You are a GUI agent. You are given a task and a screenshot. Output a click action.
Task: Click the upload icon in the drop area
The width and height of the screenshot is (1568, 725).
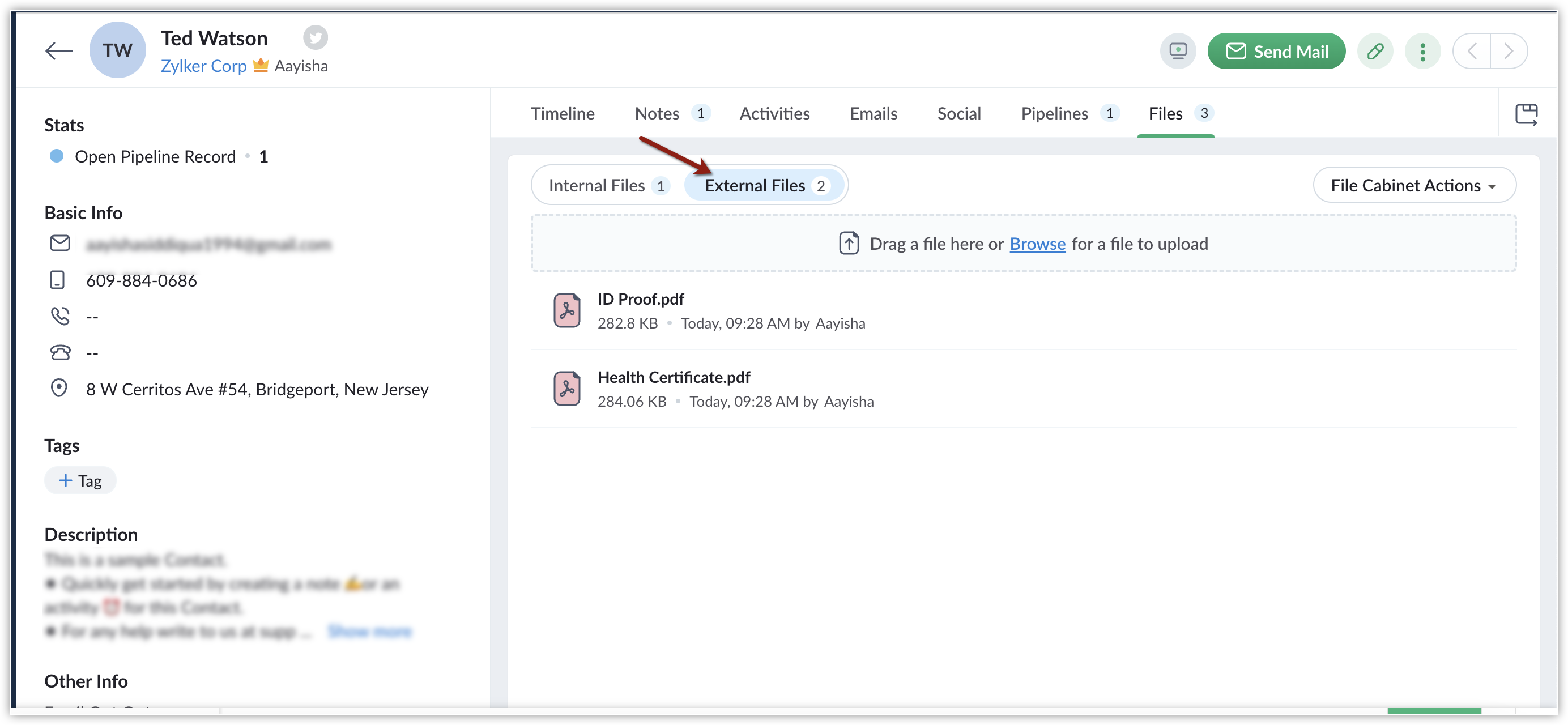849,243
